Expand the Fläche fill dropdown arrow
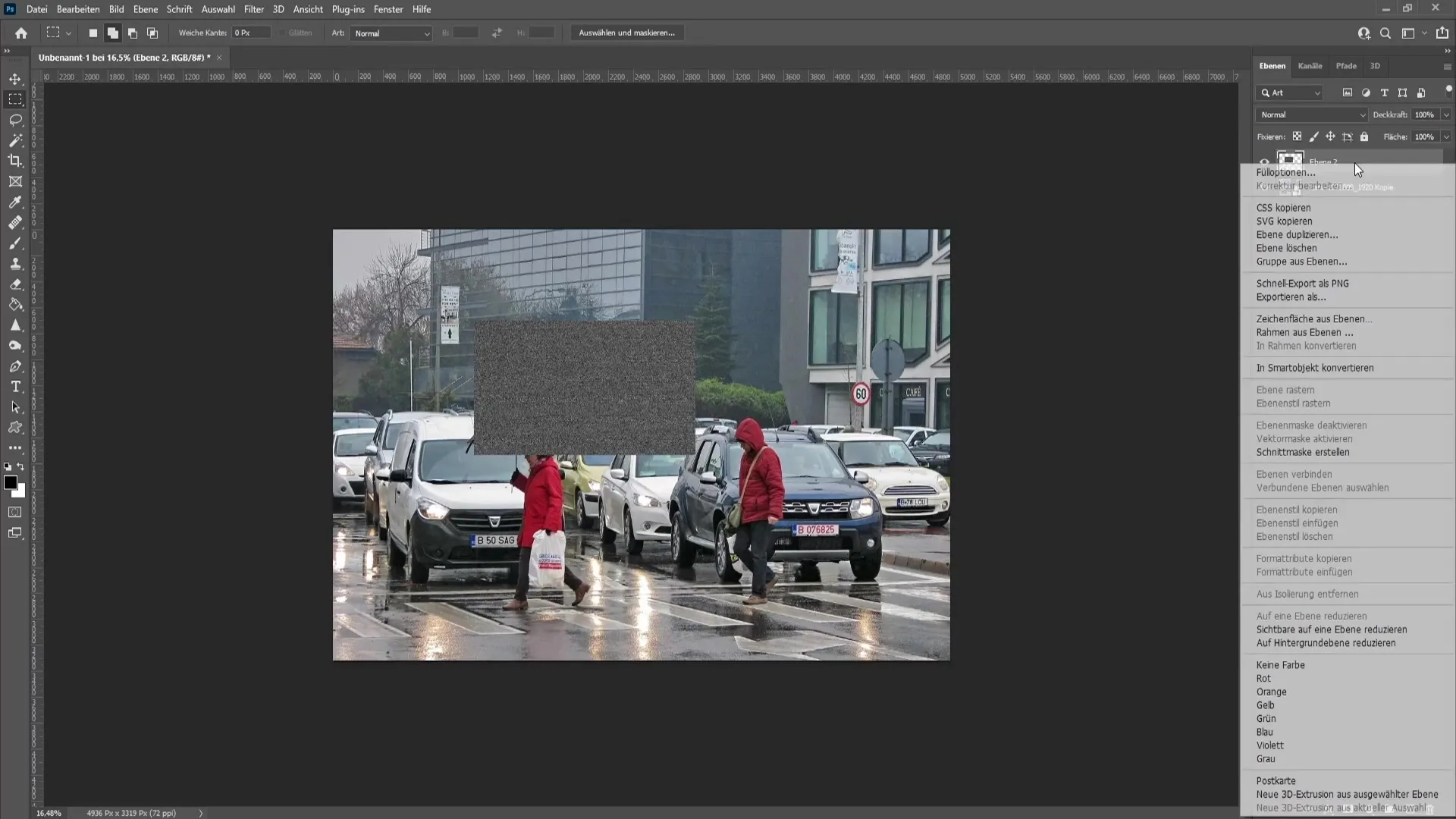 (1446, 136)
